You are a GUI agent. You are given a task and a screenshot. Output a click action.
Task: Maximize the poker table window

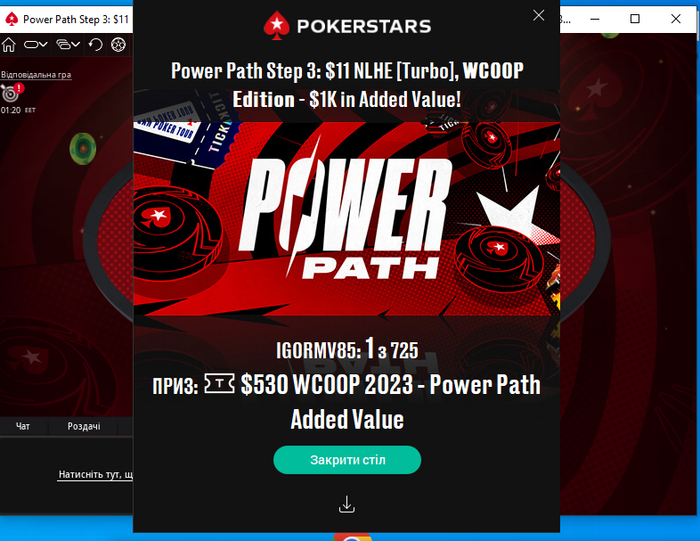[635, 19]
